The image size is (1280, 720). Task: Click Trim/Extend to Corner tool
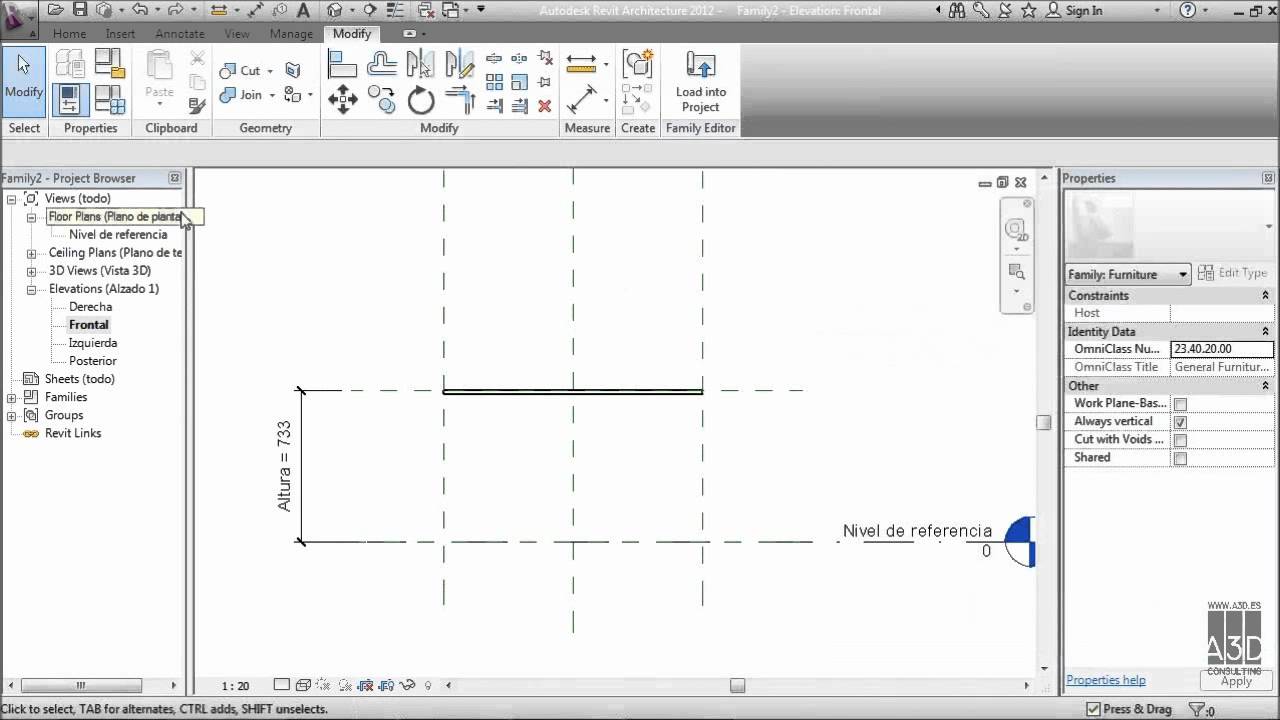coord(459,100)
